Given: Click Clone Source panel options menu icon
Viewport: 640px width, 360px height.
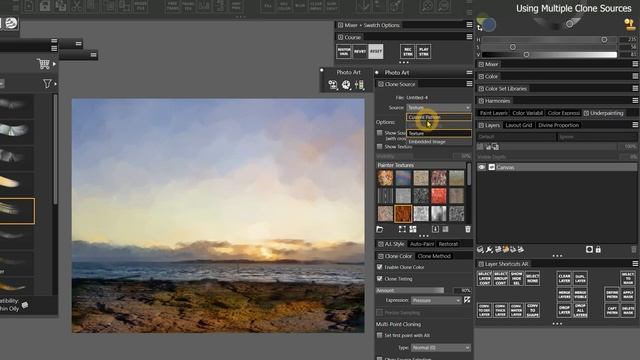Looking at the screenshot, I should coord(469,84).
